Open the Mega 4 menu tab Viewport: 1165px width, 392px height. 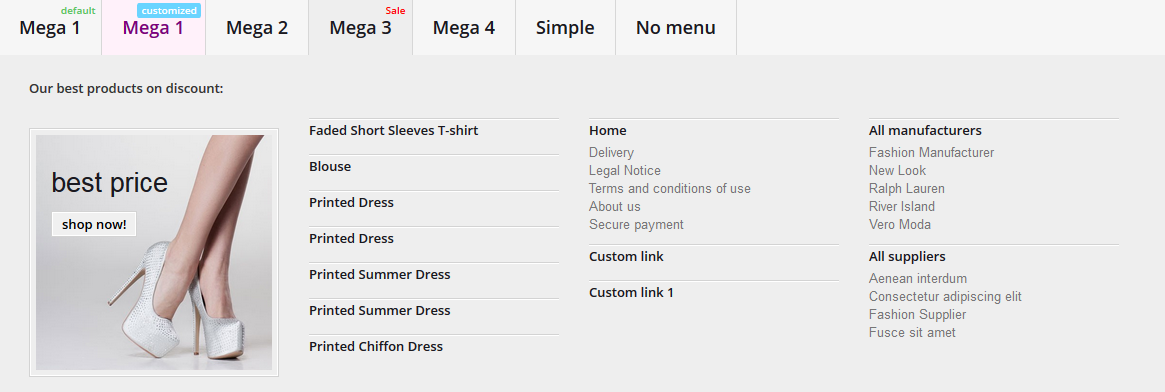coord(464,27)
